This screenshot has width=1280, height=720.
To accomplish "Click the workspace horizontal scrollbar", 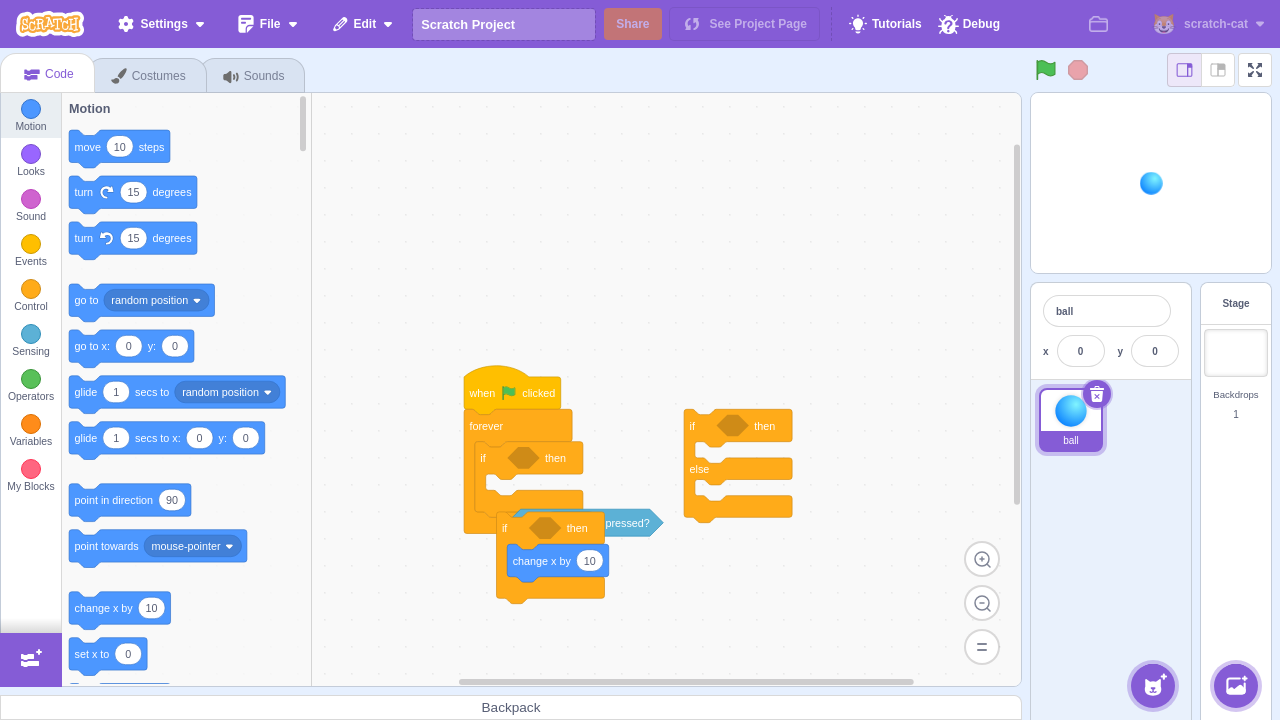I will (686, 682).
